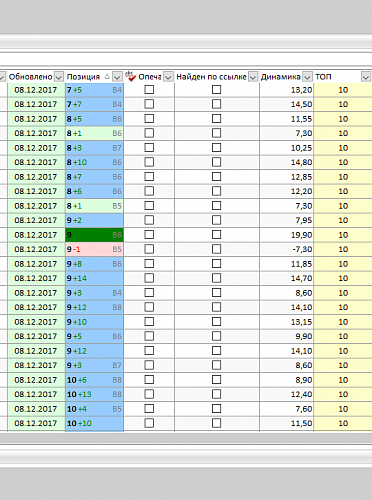Tick the Опеча checkbox in row 10 +13
Screen dimensions: 372x500
pos(149,394)
